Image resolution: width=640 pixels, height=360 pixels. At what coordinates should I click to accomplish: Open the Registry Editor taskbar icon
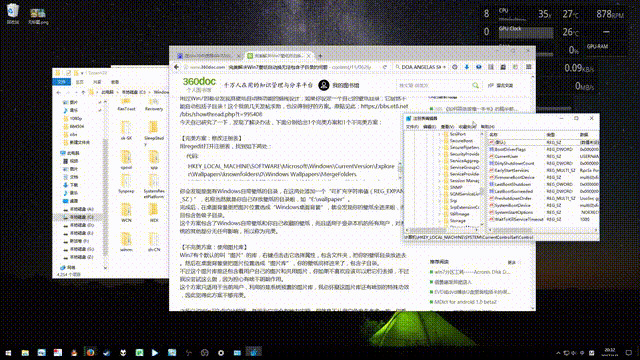(x=253, y=353)
